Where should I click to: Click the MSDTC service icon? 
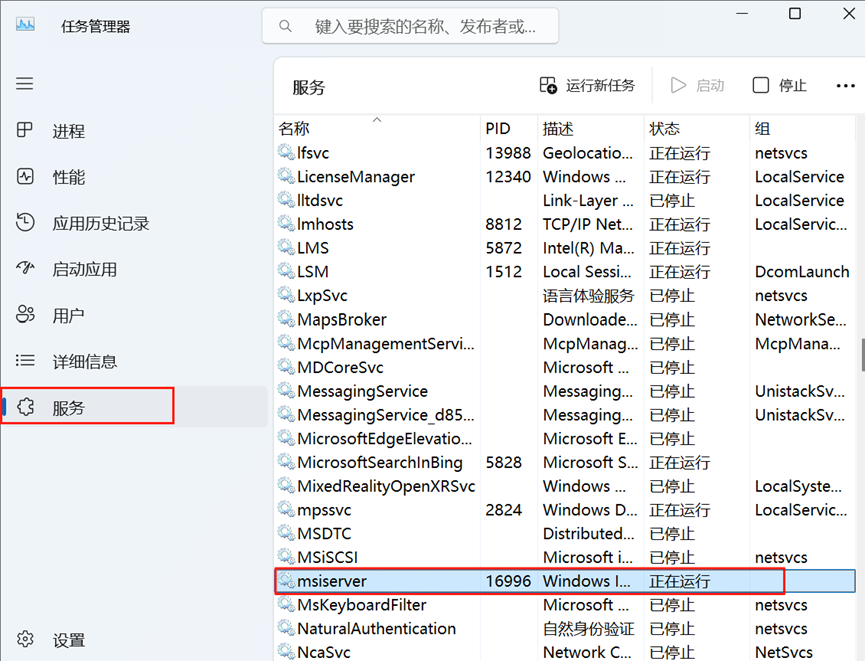click(286, 532)
